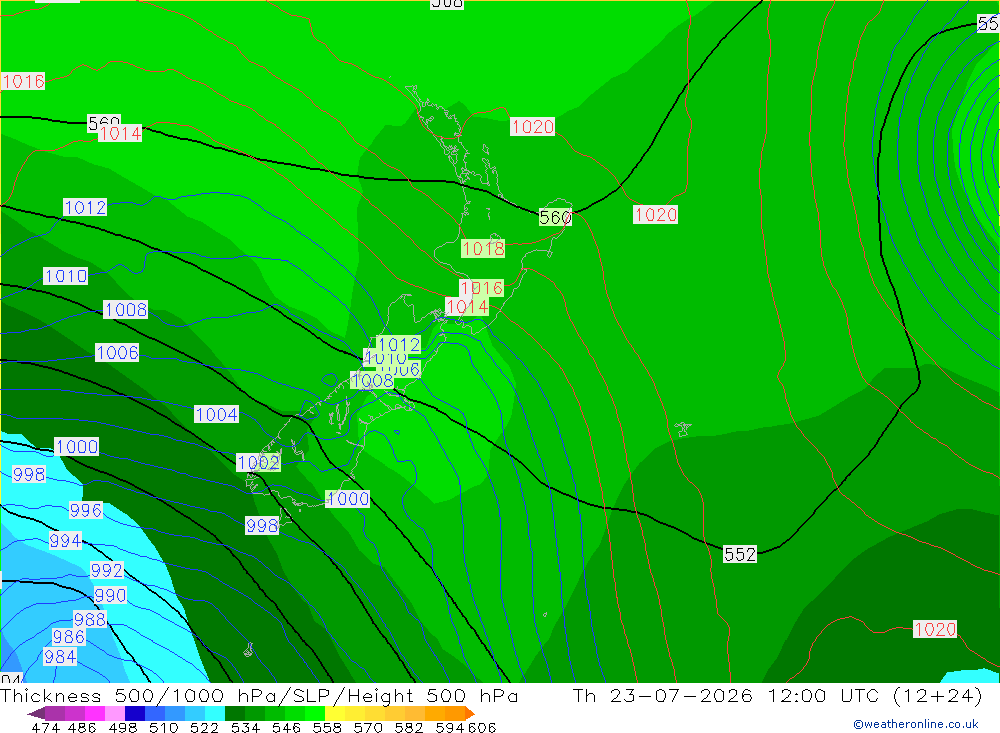Click the blue 992 isobar label
The height and width of the screenshot is (733, 1000).
click(x=107, y=570)
